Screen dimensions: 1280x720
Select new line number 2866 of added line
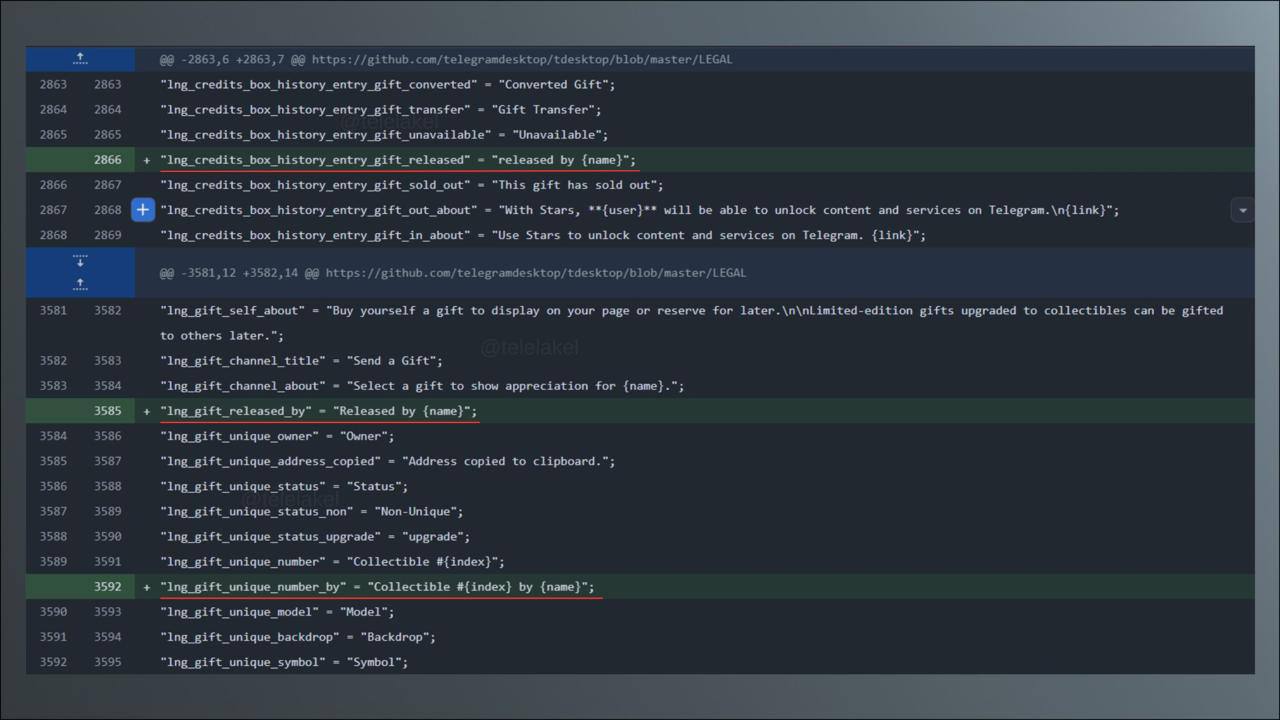[108, 160]
